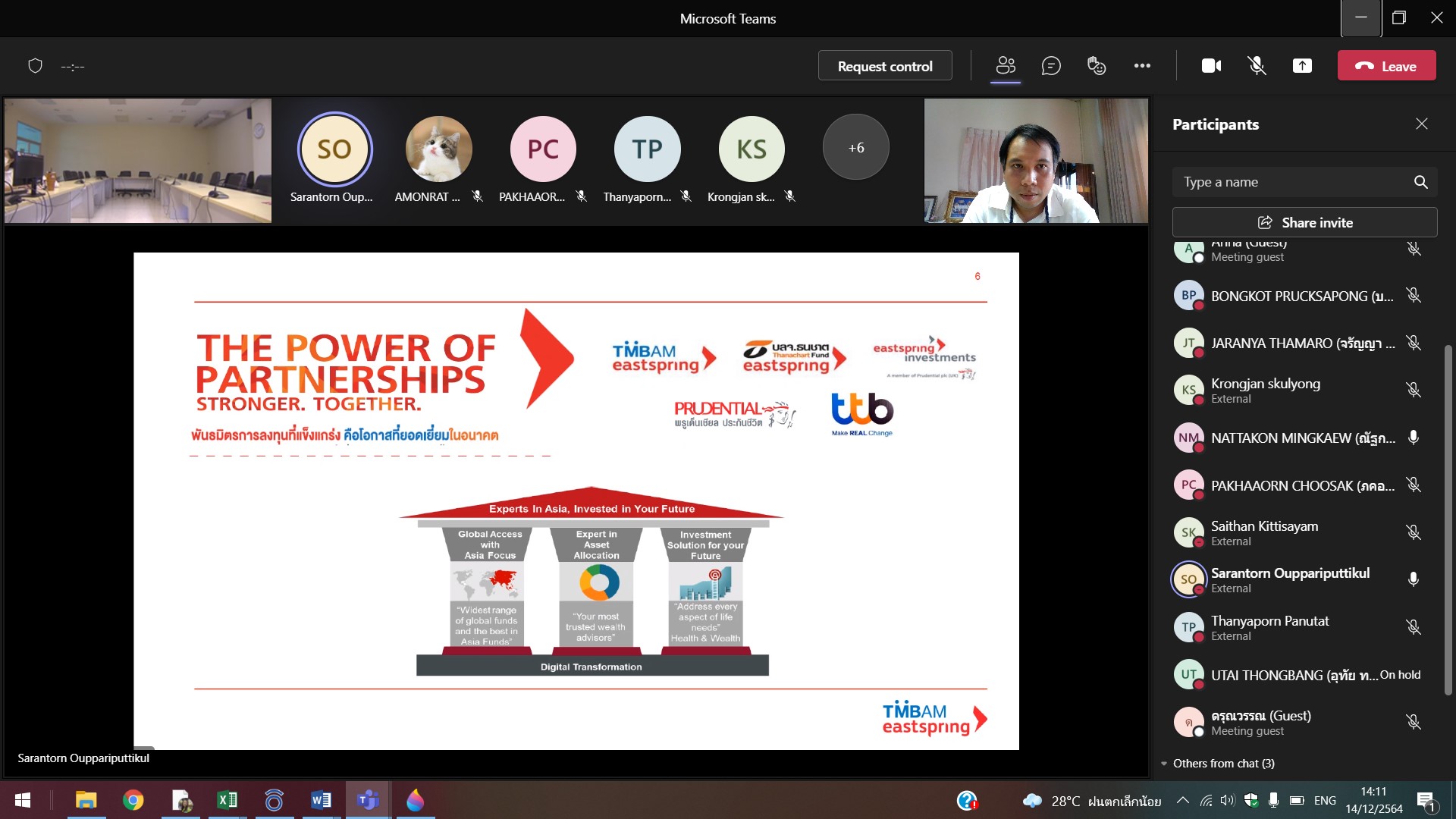Click Share invite button
Viewport: 1456px width, 819px height.
click(x=1304, y=222)
